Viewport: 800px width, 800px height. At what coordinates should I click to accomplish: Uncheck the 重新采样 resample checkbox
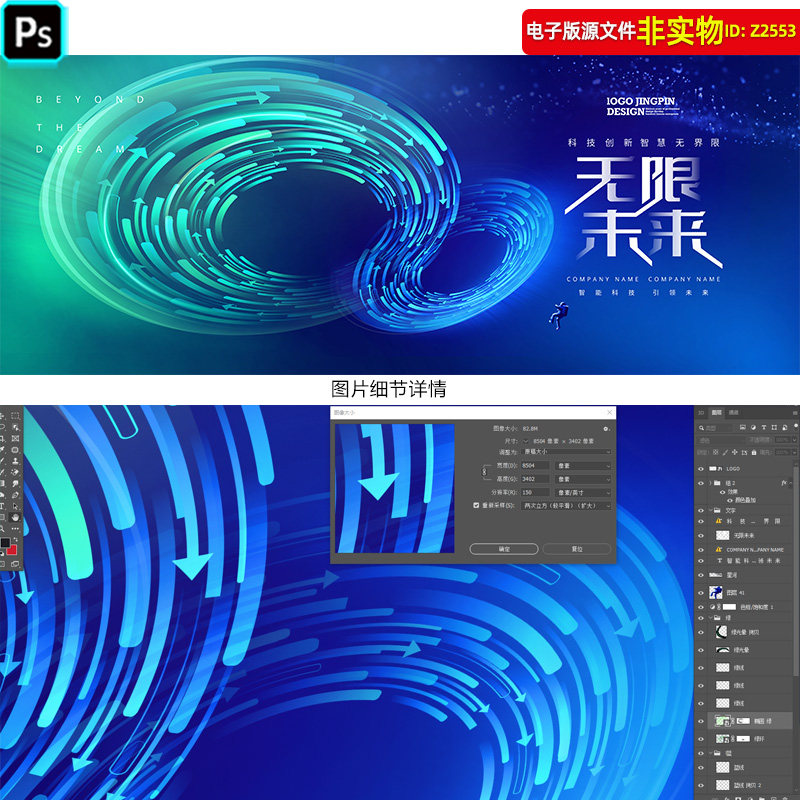click(x=476, y=506)
